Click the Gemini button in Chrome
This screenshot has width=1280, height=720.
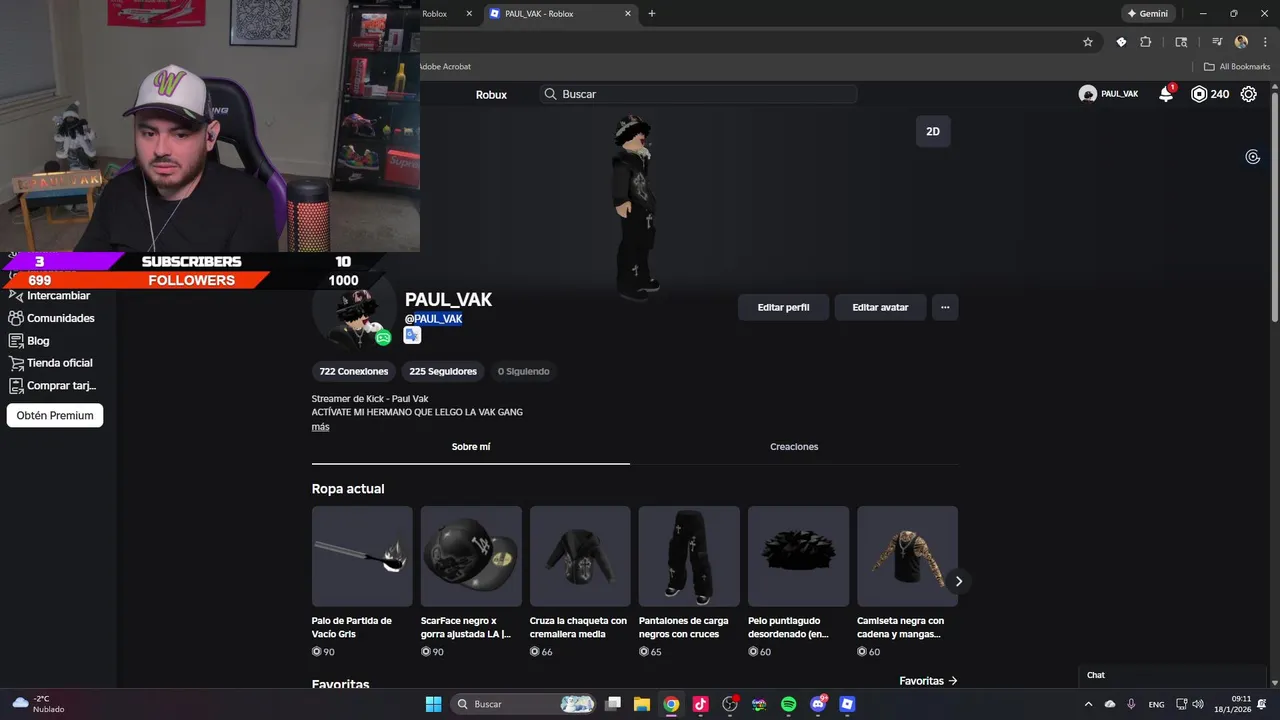point(1148,14)
